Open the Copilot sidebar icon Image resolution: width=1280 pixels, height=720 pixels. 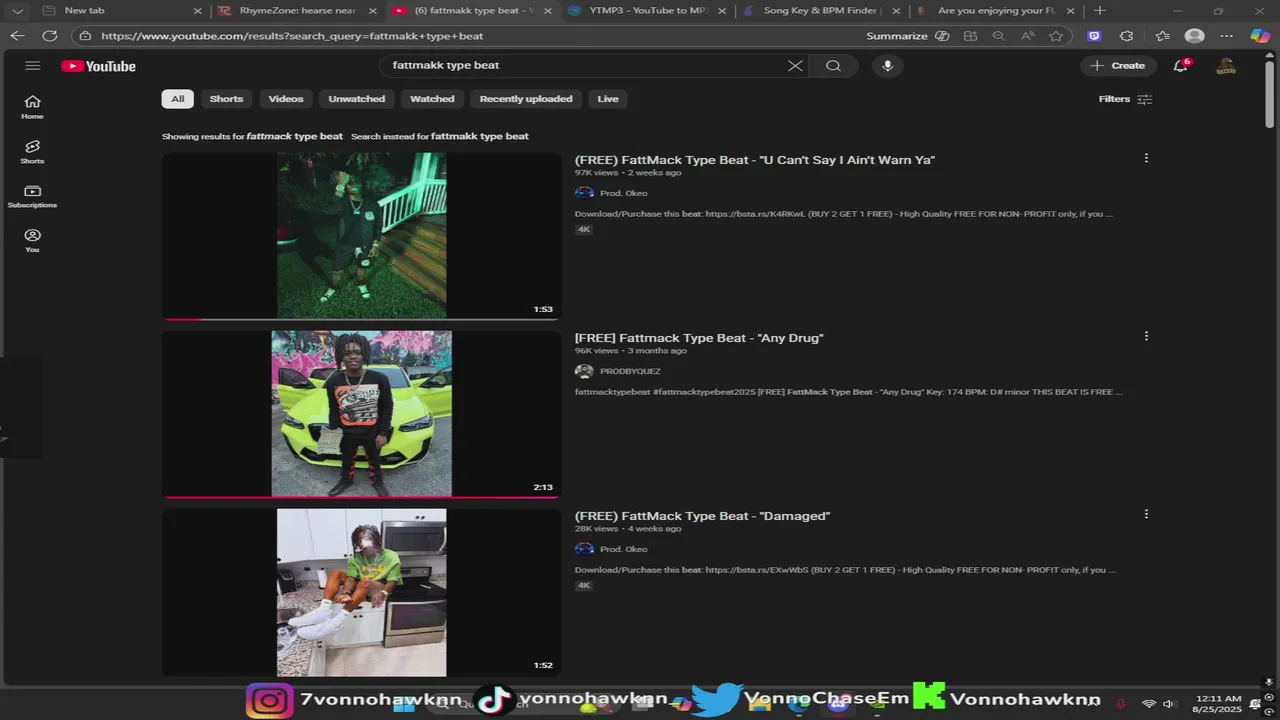1260,36
